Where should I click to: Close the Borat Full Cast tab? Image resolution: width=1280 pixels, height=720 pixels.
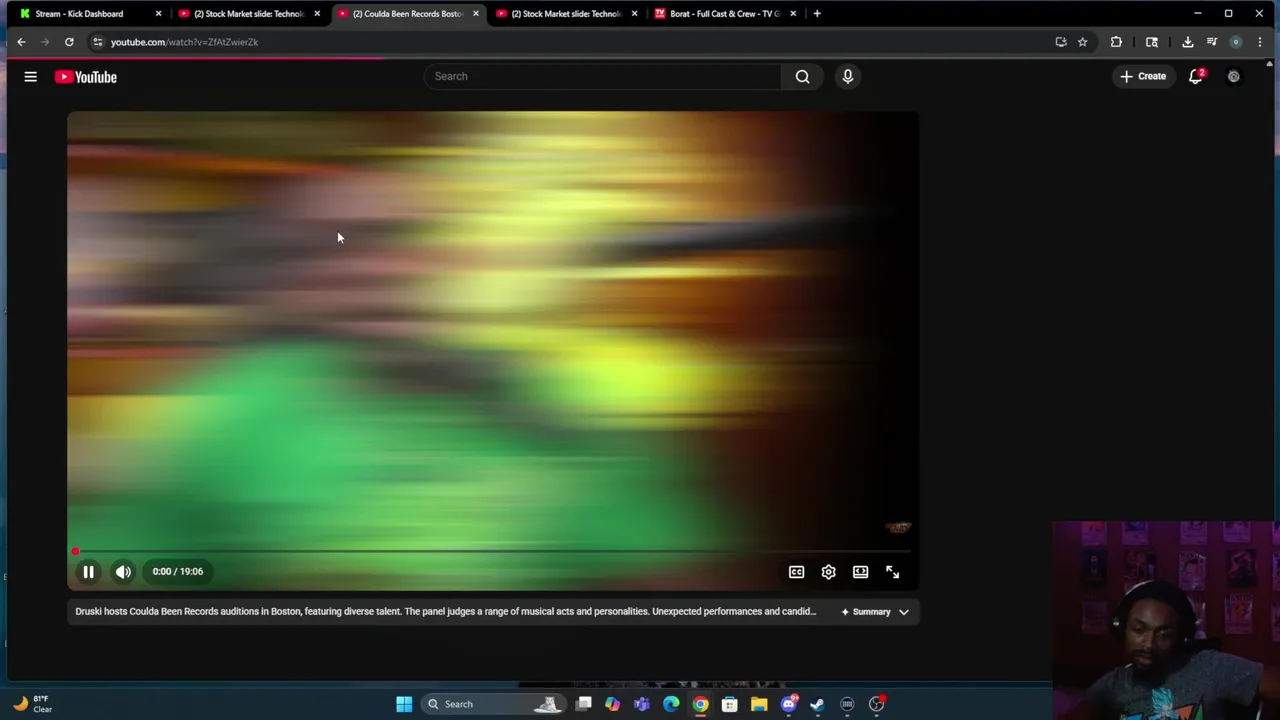click(x=793, y=14)
